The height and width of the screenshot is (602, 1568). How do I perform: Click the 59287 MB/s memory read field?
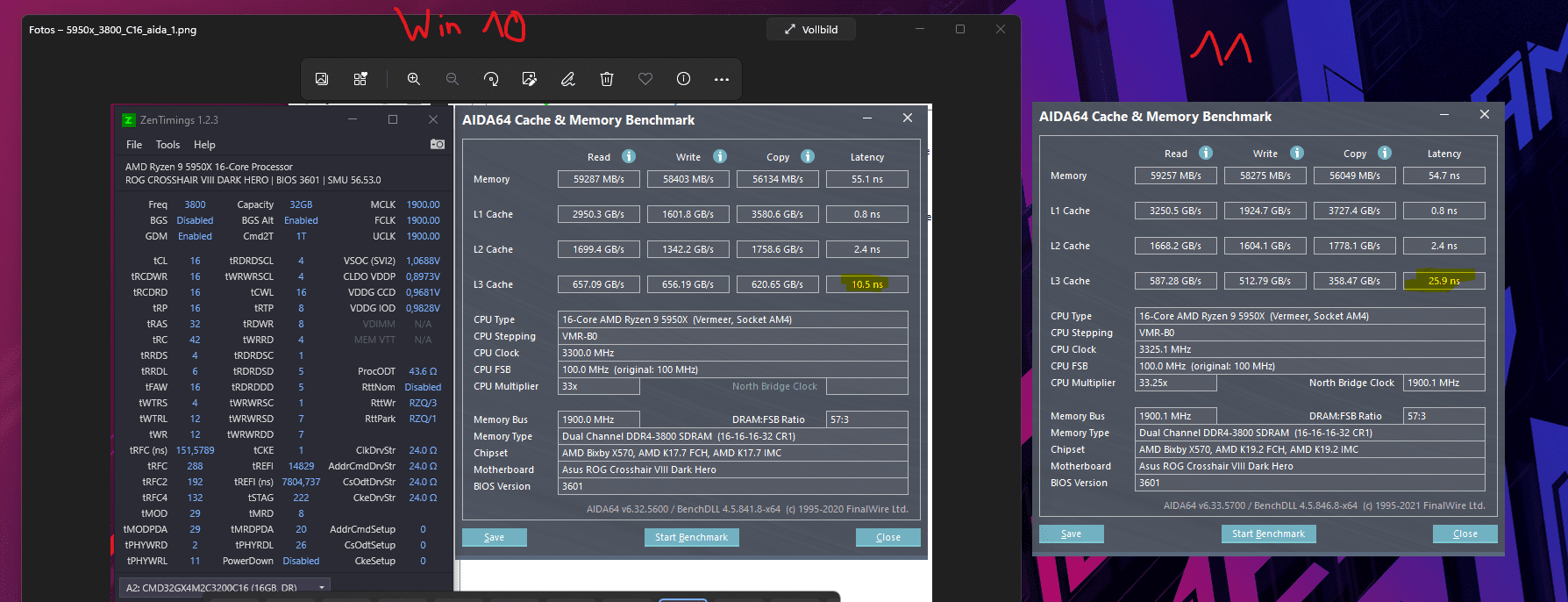point(599,179)
